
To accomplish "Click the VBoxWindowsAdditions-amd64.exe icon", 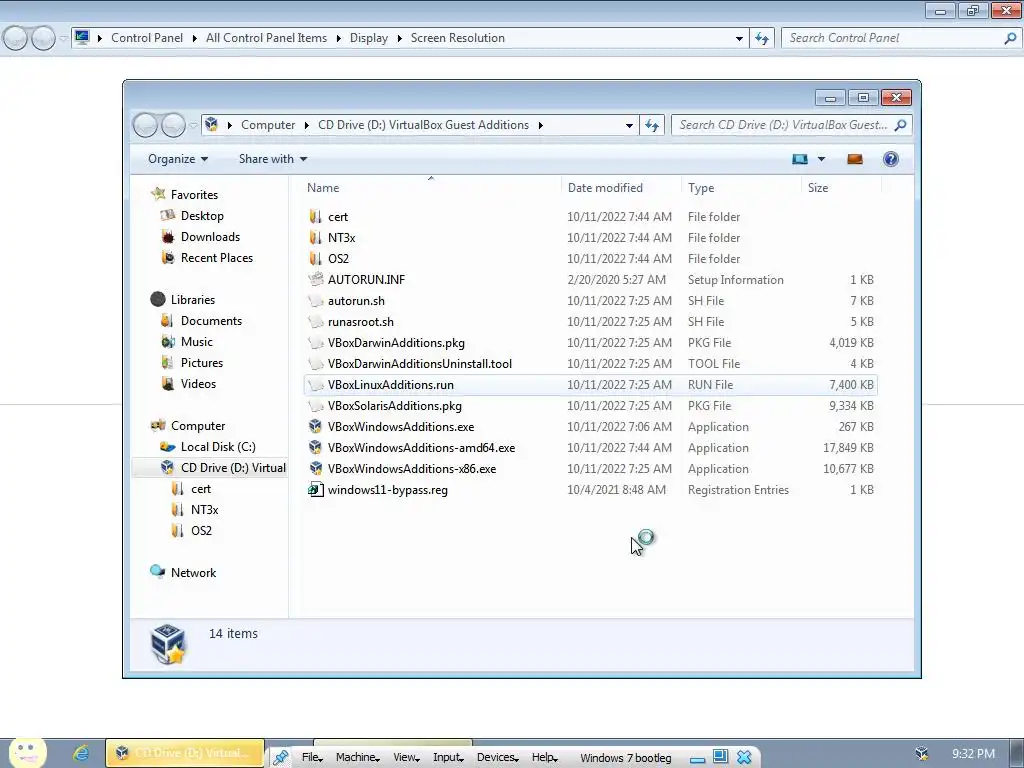I will pyautogui.click(x=315, y=447).
